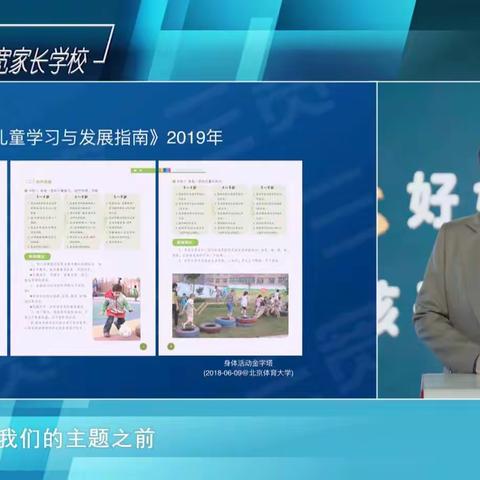Click the large '好' character behind the presenter
Viewport: 480px width, 480px height.
pos(432,201)
